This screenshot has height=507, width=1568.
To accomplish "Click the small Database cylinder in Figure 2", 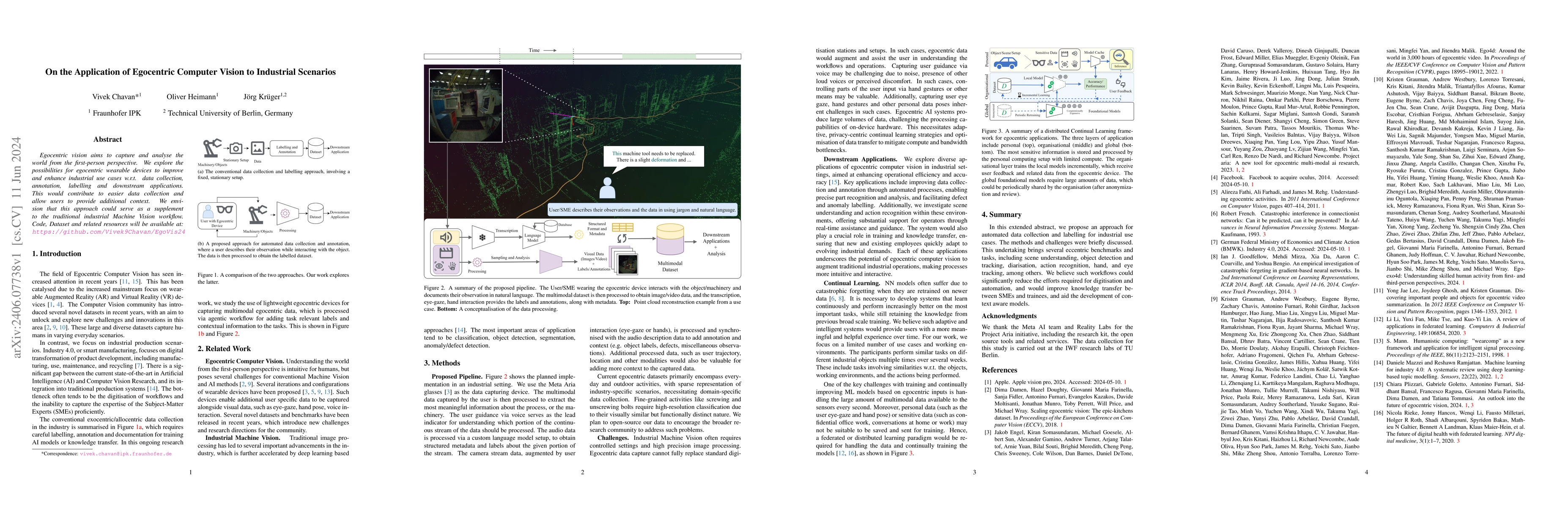I will point(551,226).
